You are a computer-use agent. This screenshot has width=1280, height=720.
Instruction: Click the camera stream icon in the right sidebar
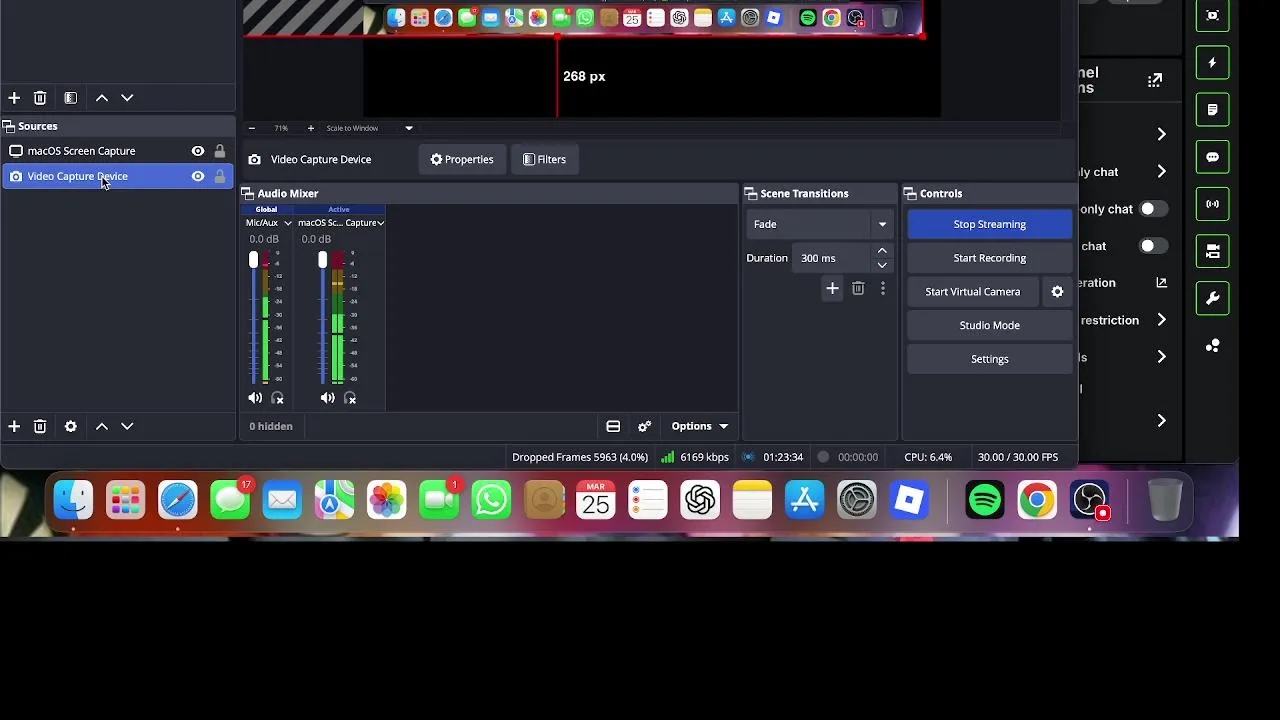tap(1212, 251)
